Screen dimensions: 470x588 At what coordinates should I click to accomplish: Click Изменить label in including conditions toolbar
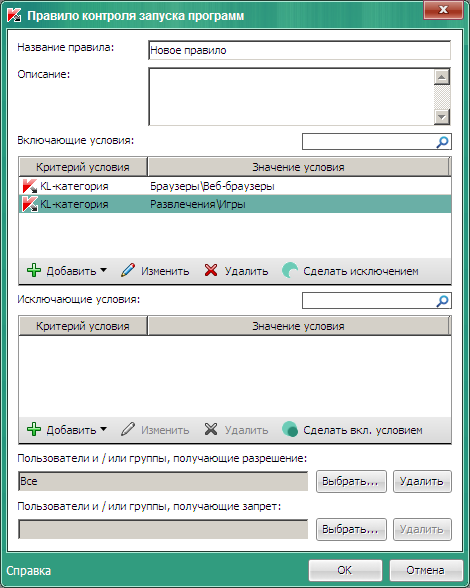[x=165, y=271]
